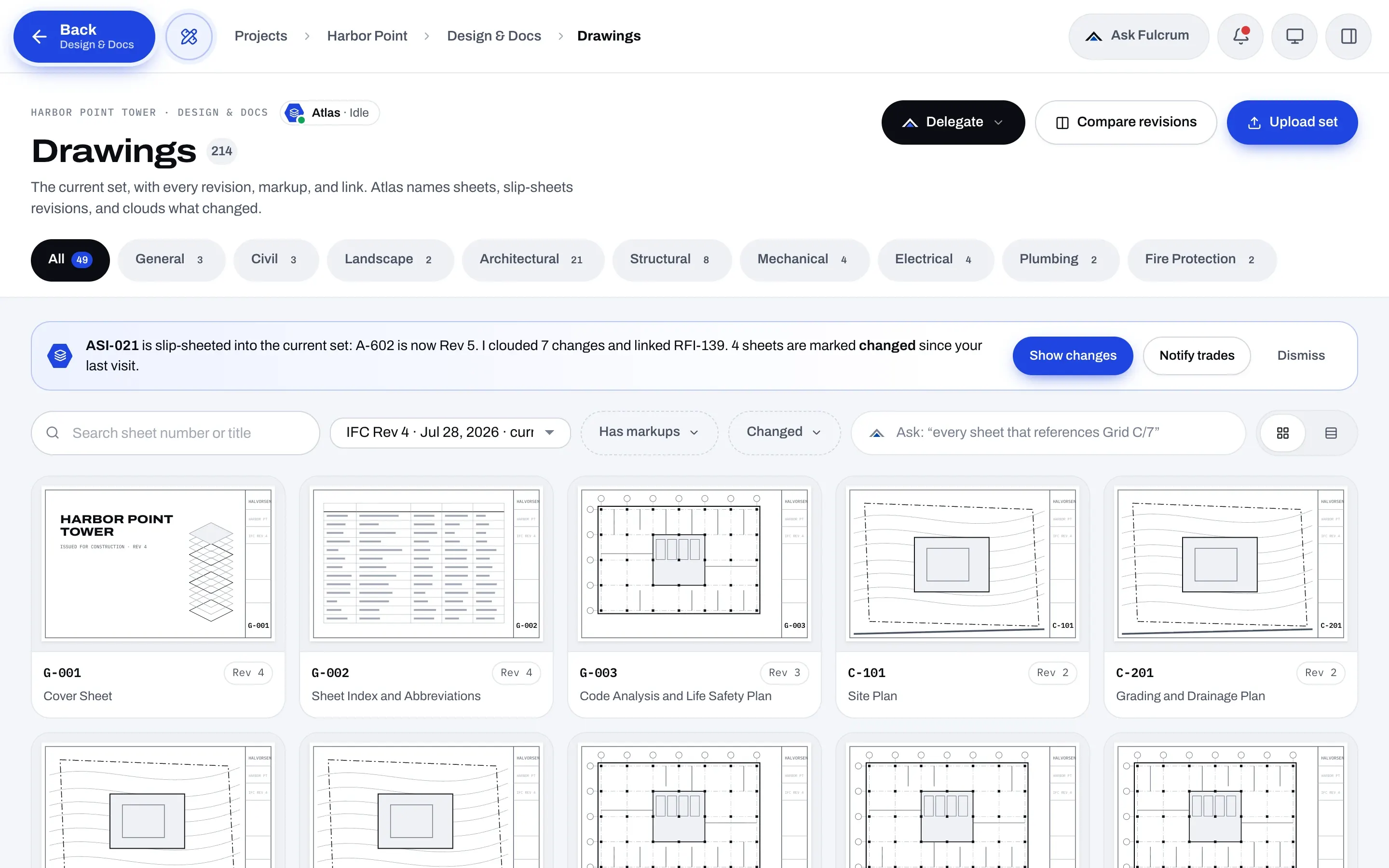Open the G-003 Code Analysis thumbnail

(694, 563)
